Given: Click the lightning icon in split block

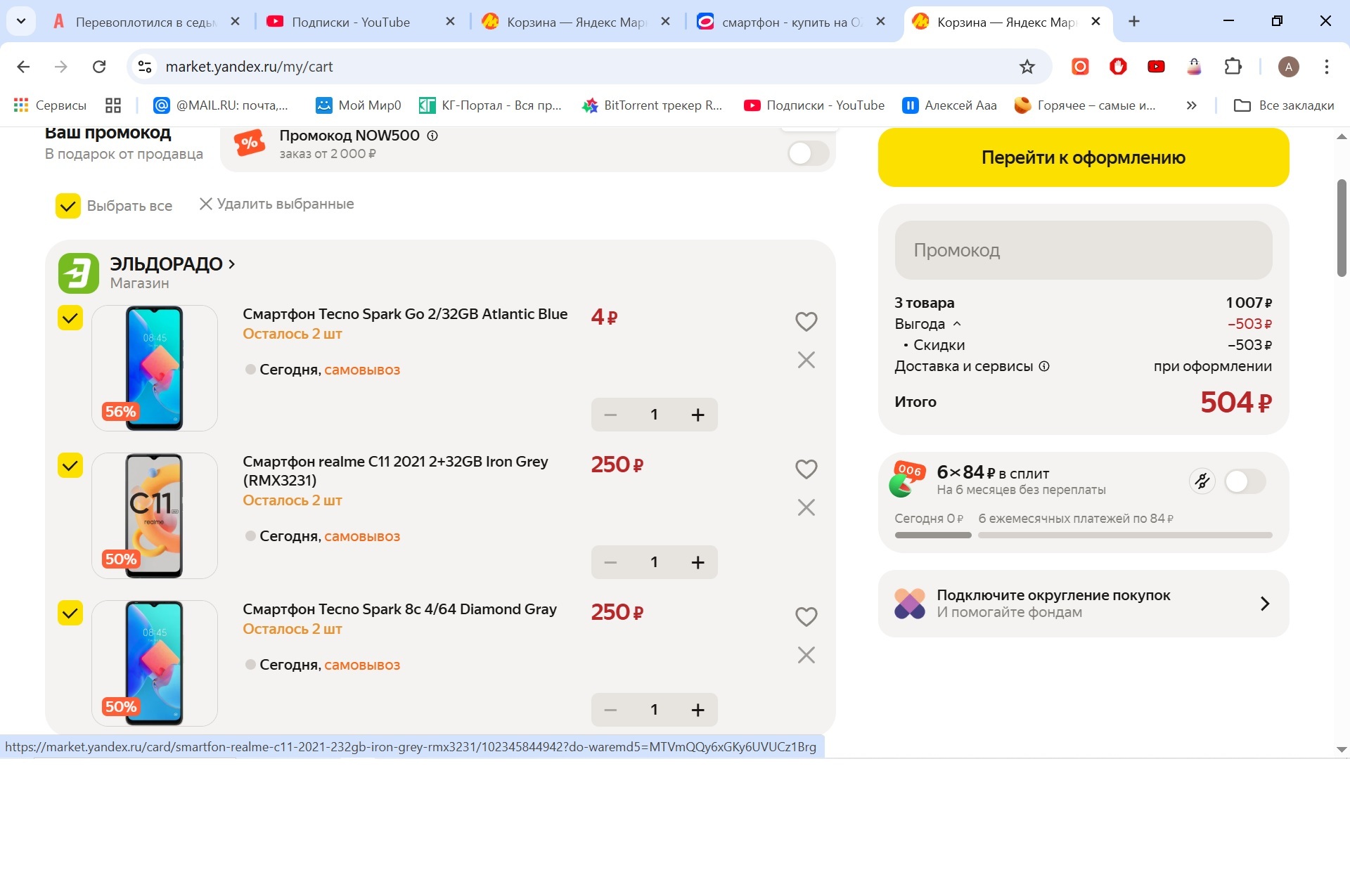Looking at the screenshot, I should 1202,481.
